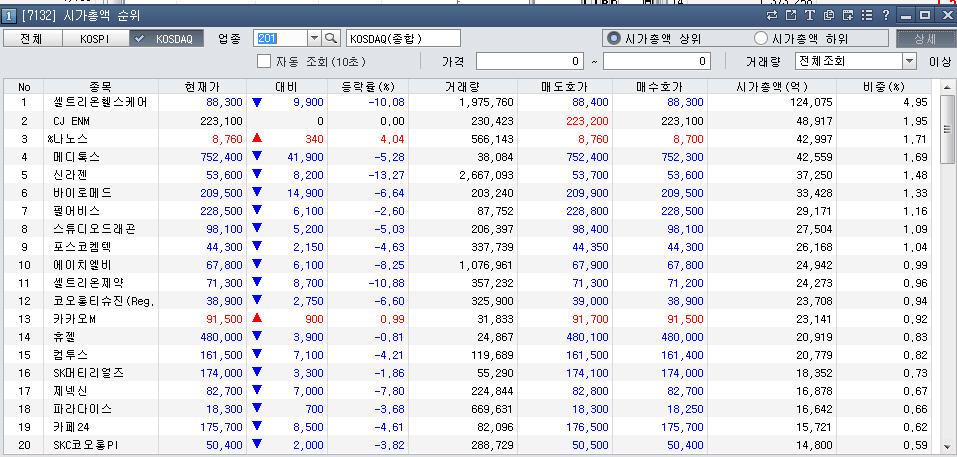Image resolution: width=957 pixels, height=457 pixels.
Task: Click the swap arrows icon in title bar
Action: [x=771, y=15]
